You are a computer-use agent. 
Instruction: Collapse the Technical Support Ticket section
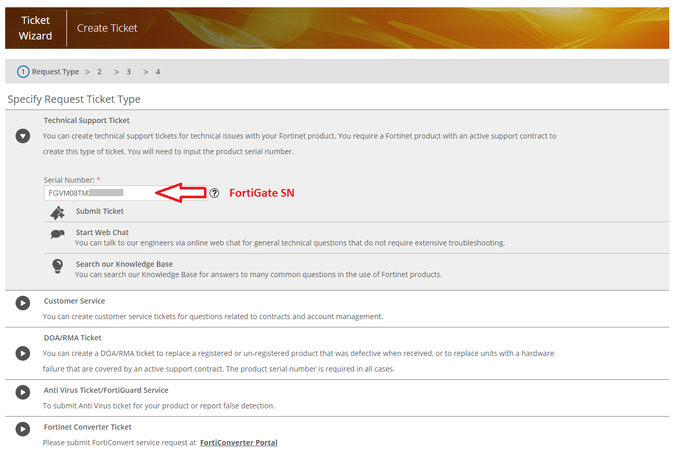pos(23,136)
